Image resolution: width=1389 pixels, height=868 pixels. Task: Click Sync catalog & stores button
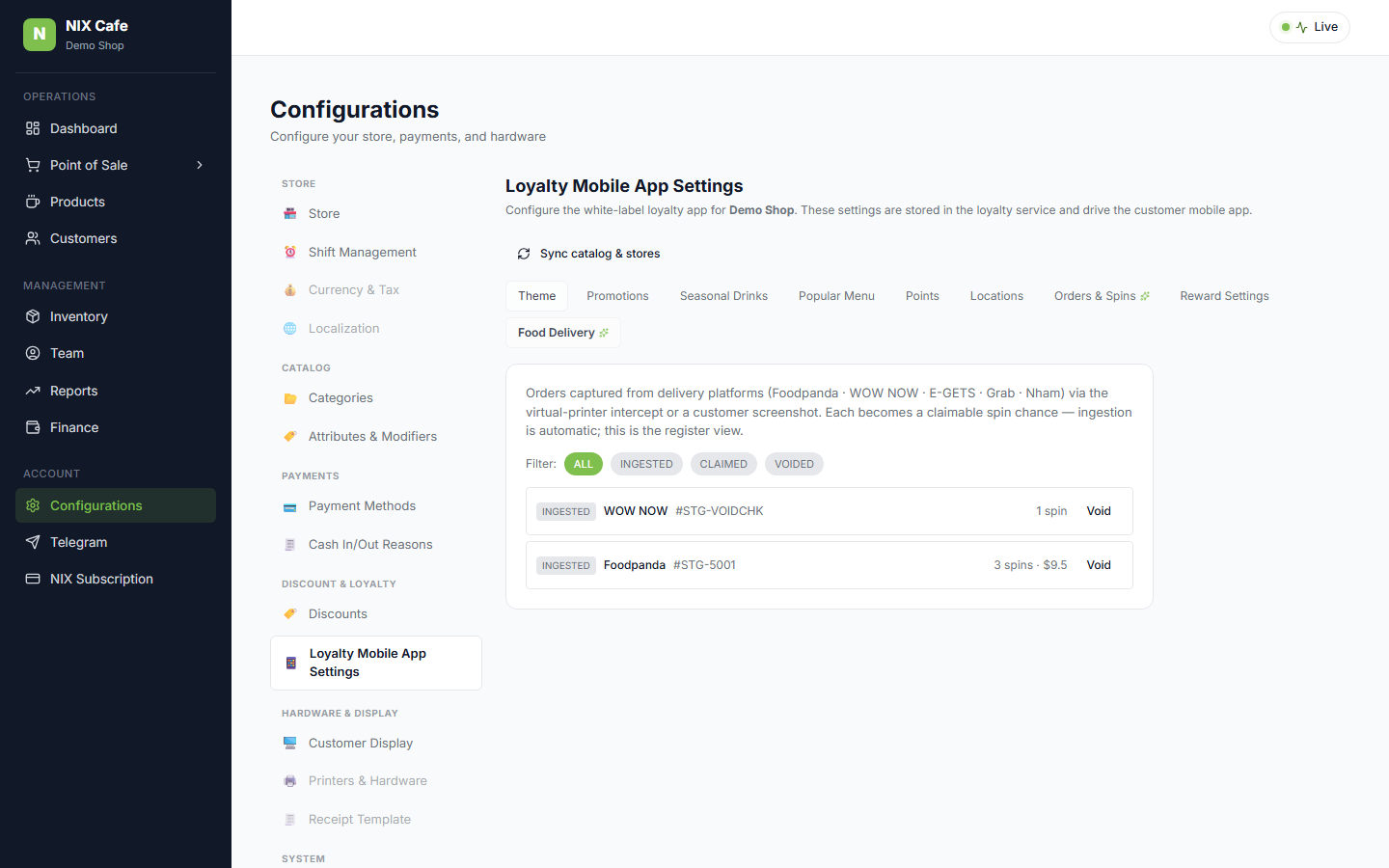click(x=588, y=254)
